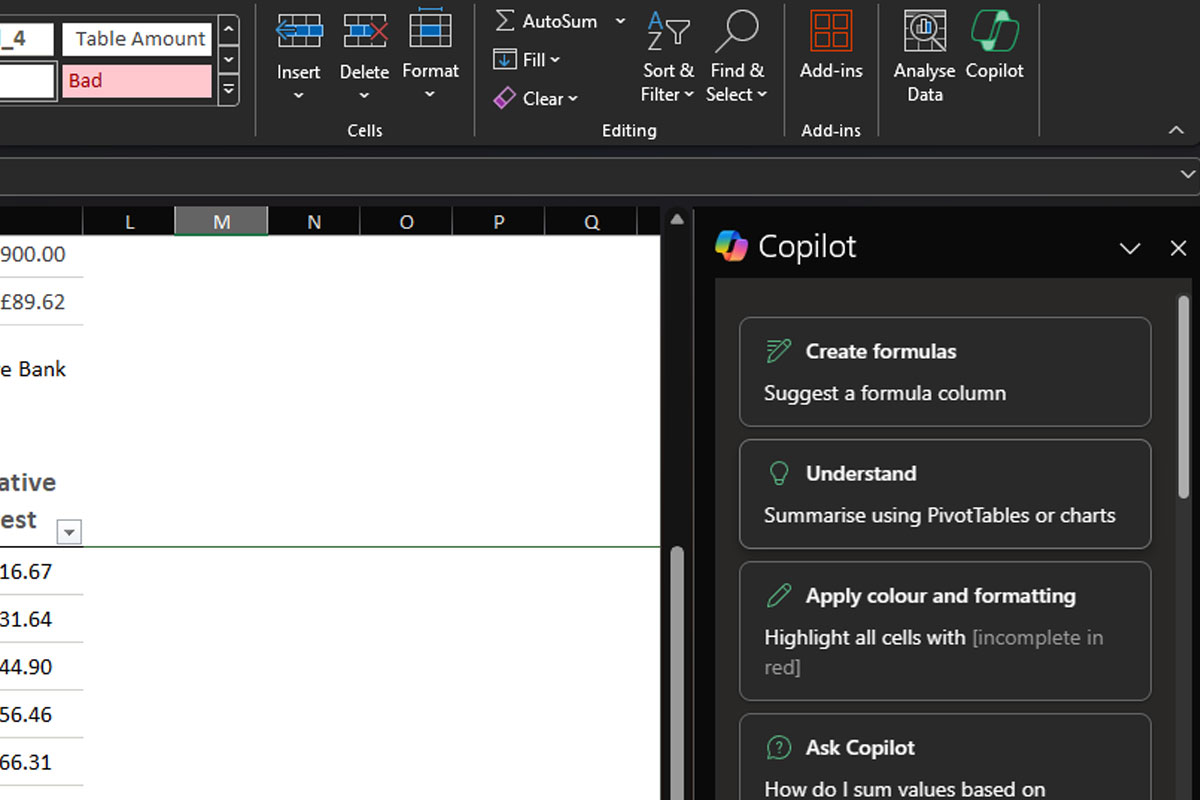This screenshot has width=1200, height=800.
Task: Click the cell showing 16.67
Action: click(41, 572)
